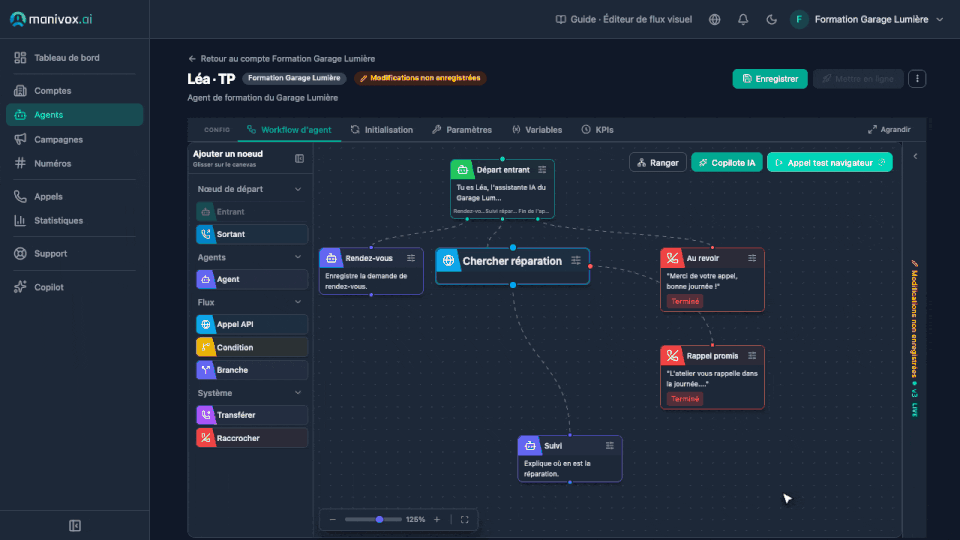Open the language globe icon

(714, 20)
